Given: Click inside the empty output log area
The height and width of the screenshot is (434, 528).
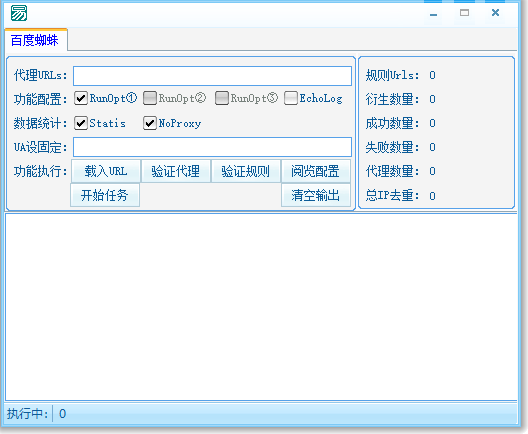Looking at the screenshot, I should tap(261, 307).
